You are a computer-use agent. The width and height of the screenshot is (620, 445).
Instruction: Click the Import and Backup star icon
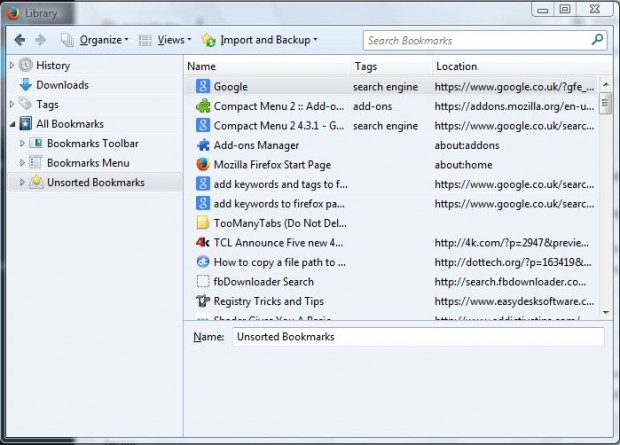coord(208,40)
